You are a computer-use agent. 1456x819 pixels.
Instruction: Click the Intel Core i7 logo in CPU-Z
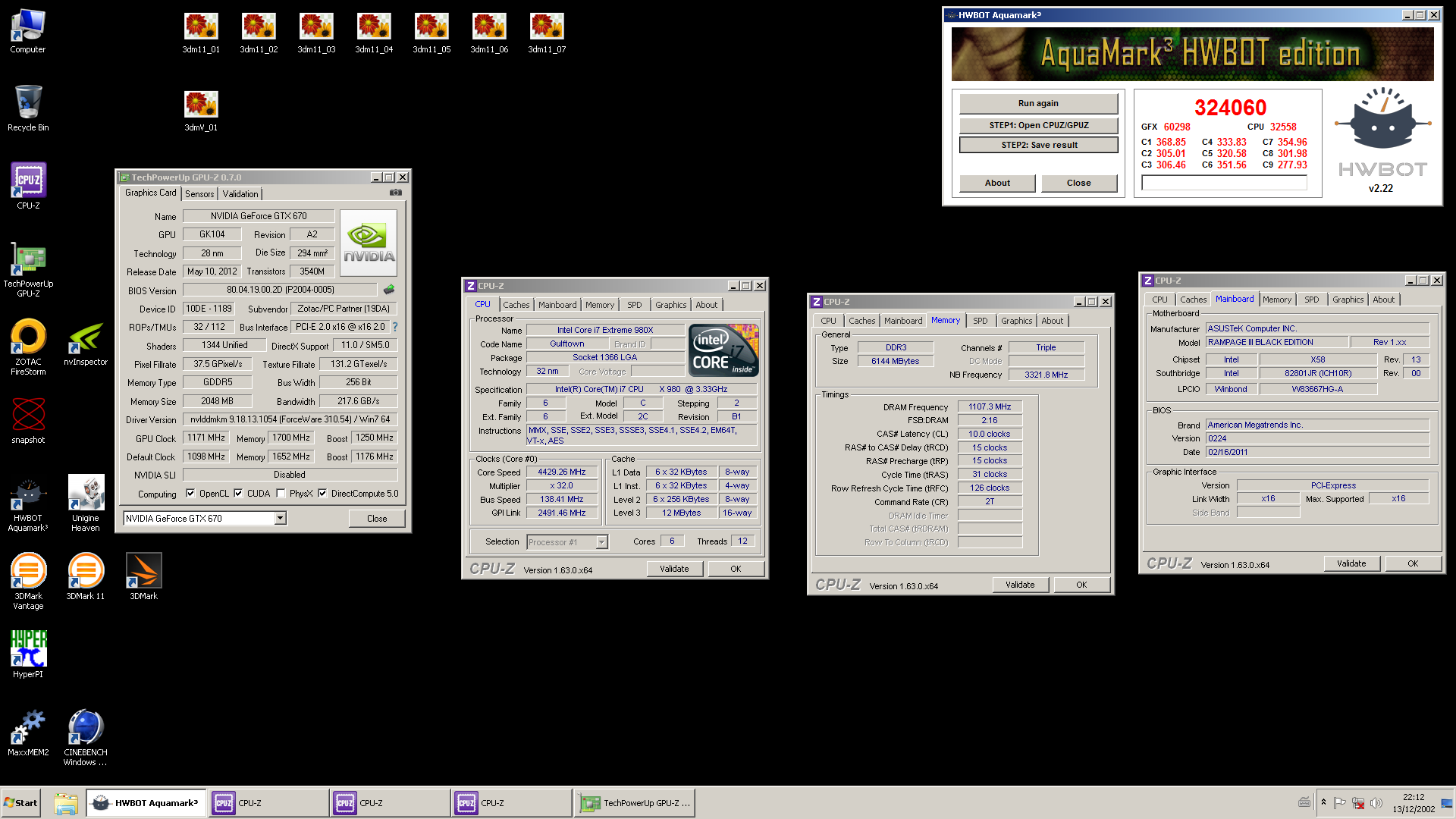tap(723, 350)
